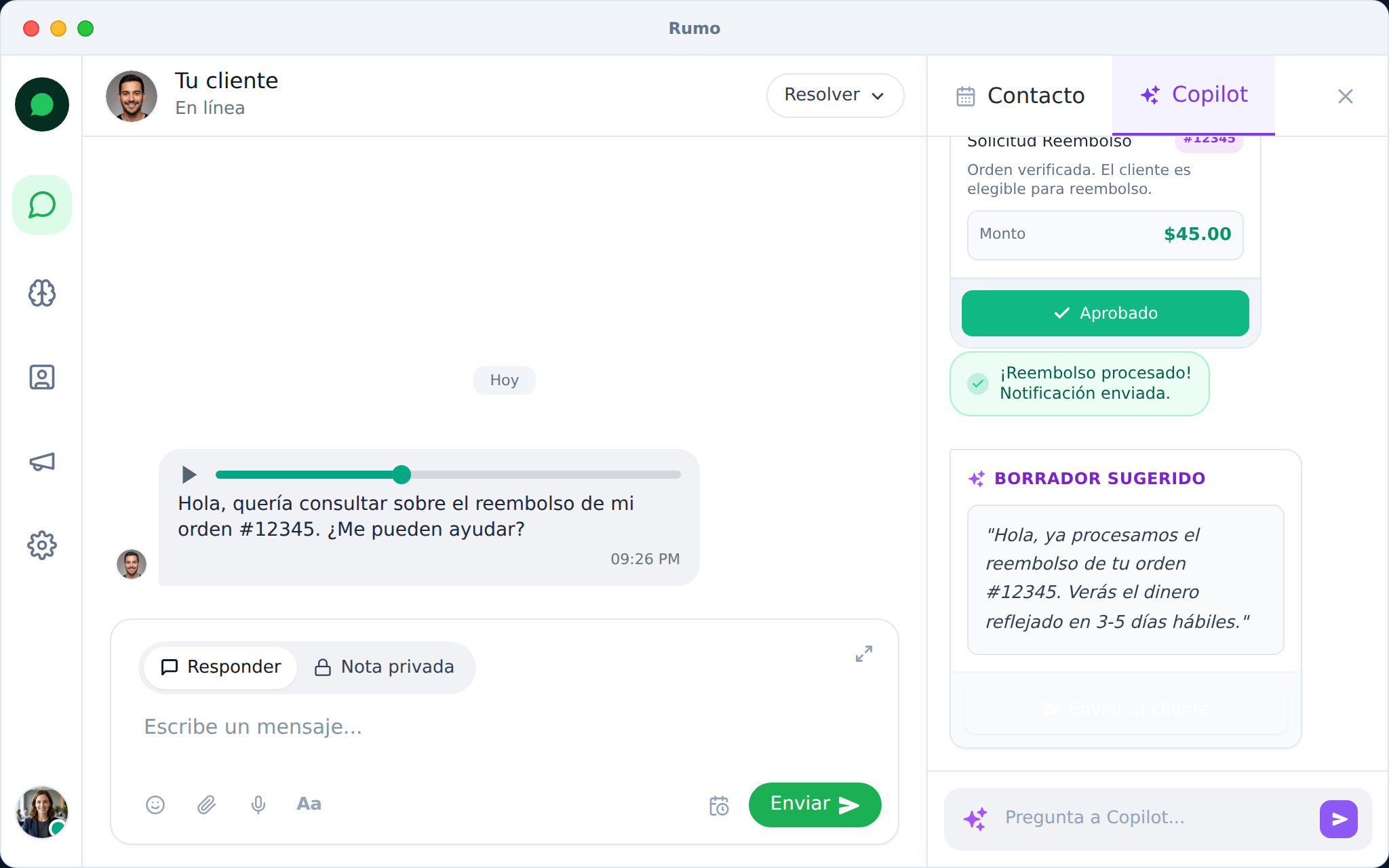Image resolution: width=1389 pixels, height=868 pixels.
Task: Open conversations in the sidebar
Action: (x=42, y=205)
